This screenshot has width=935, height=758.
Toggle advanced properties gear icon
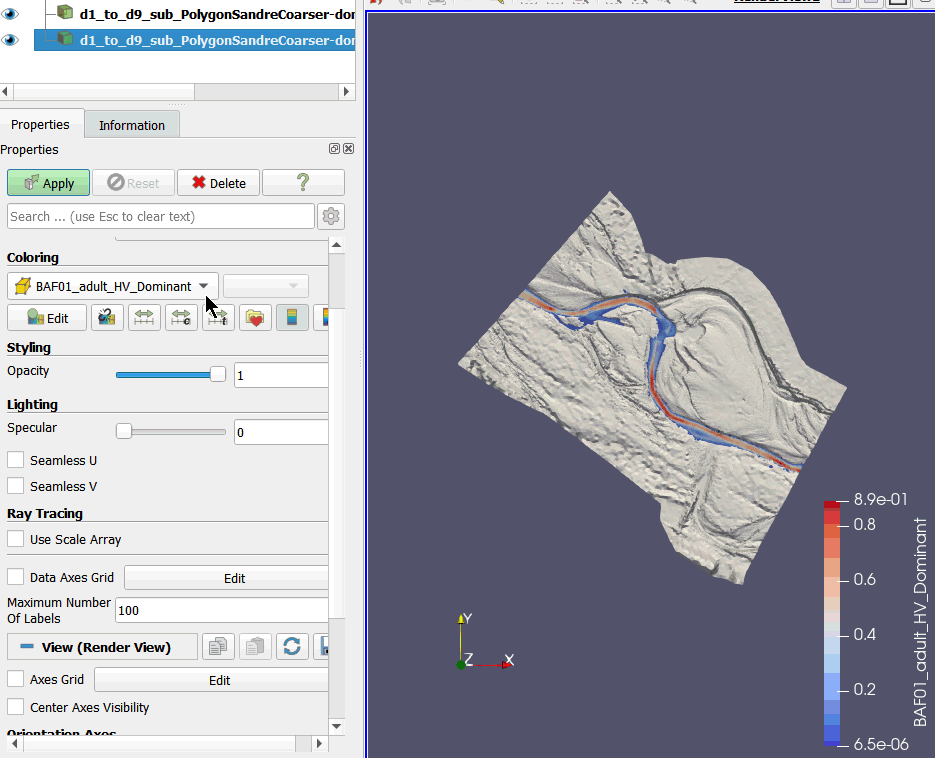331,216
